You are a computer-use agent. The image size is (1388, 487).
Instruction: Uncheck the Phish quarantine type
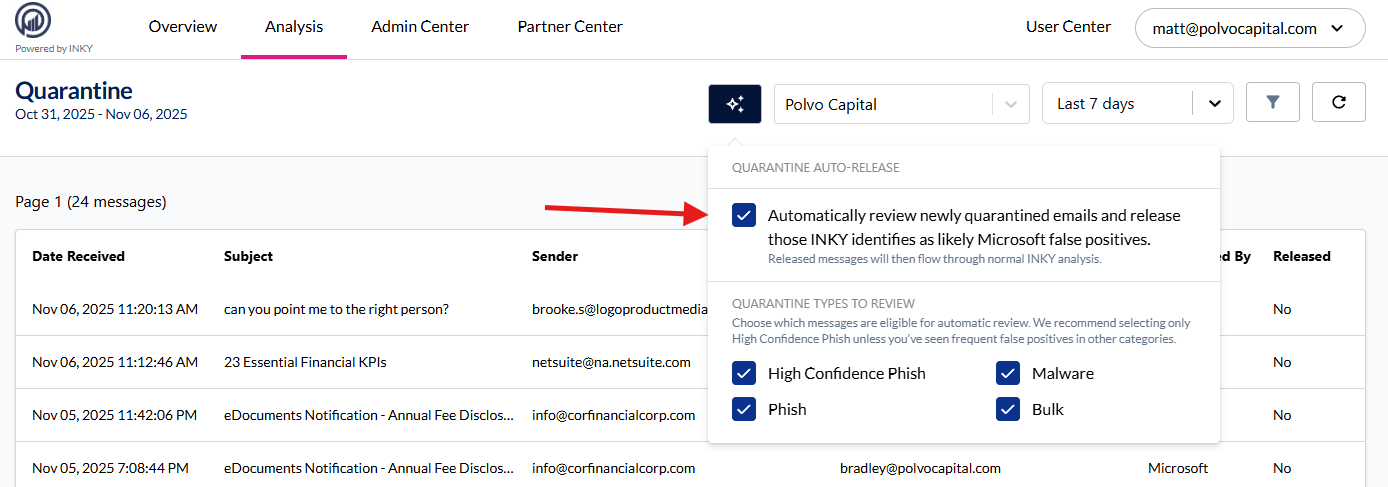click(x=744, y=409)
